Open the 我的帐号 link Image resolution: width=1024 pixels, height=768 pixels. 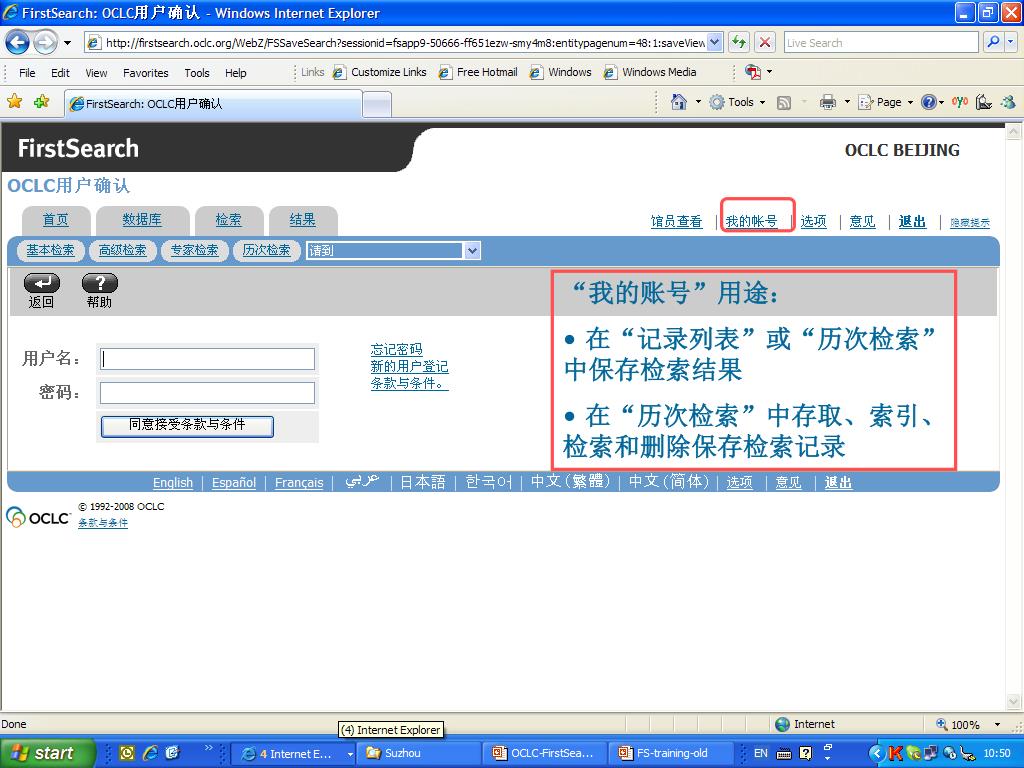tap(751, 221)
